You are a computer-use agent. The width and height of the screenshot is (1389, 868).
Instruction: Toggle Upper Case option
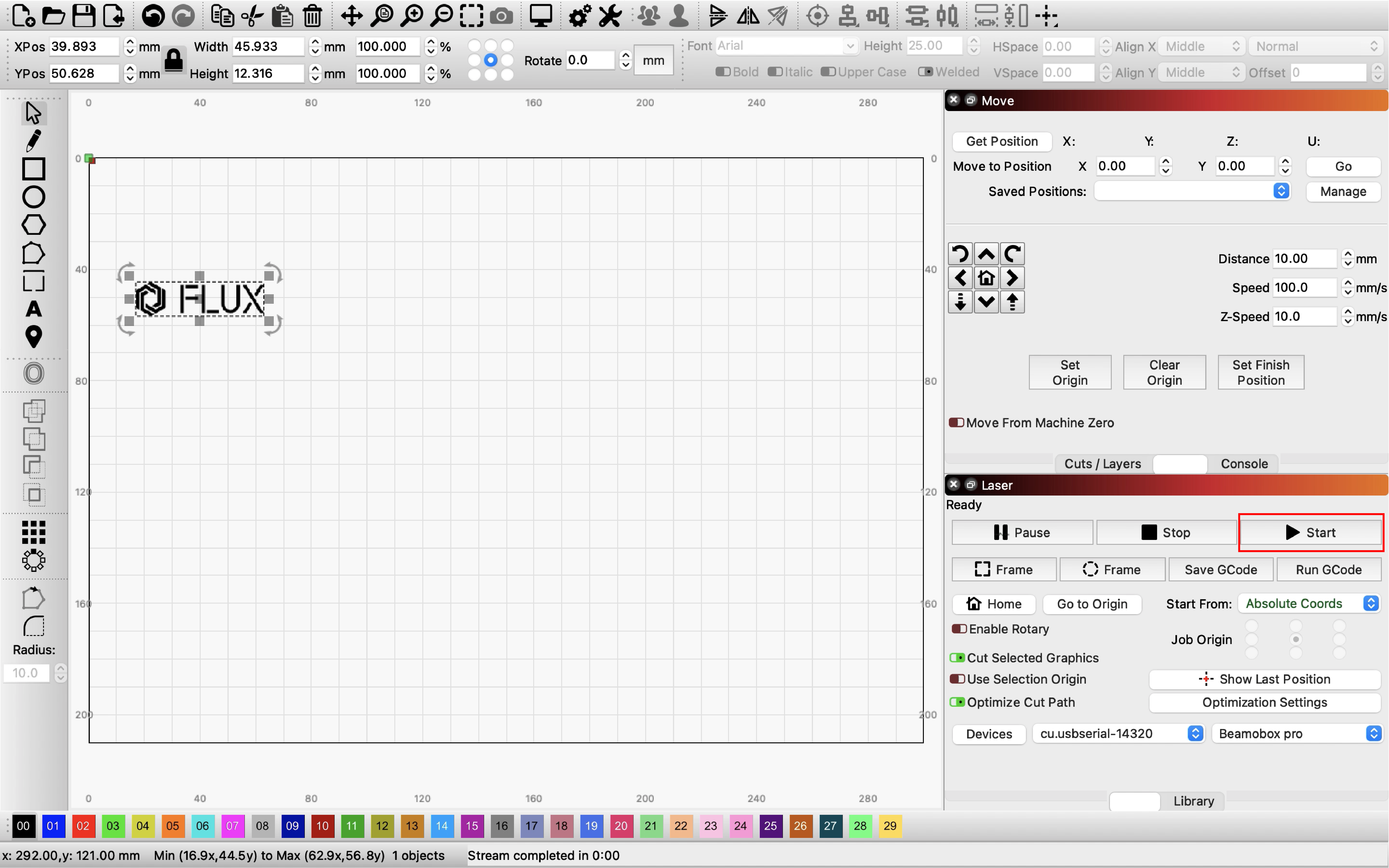point(828,72)
